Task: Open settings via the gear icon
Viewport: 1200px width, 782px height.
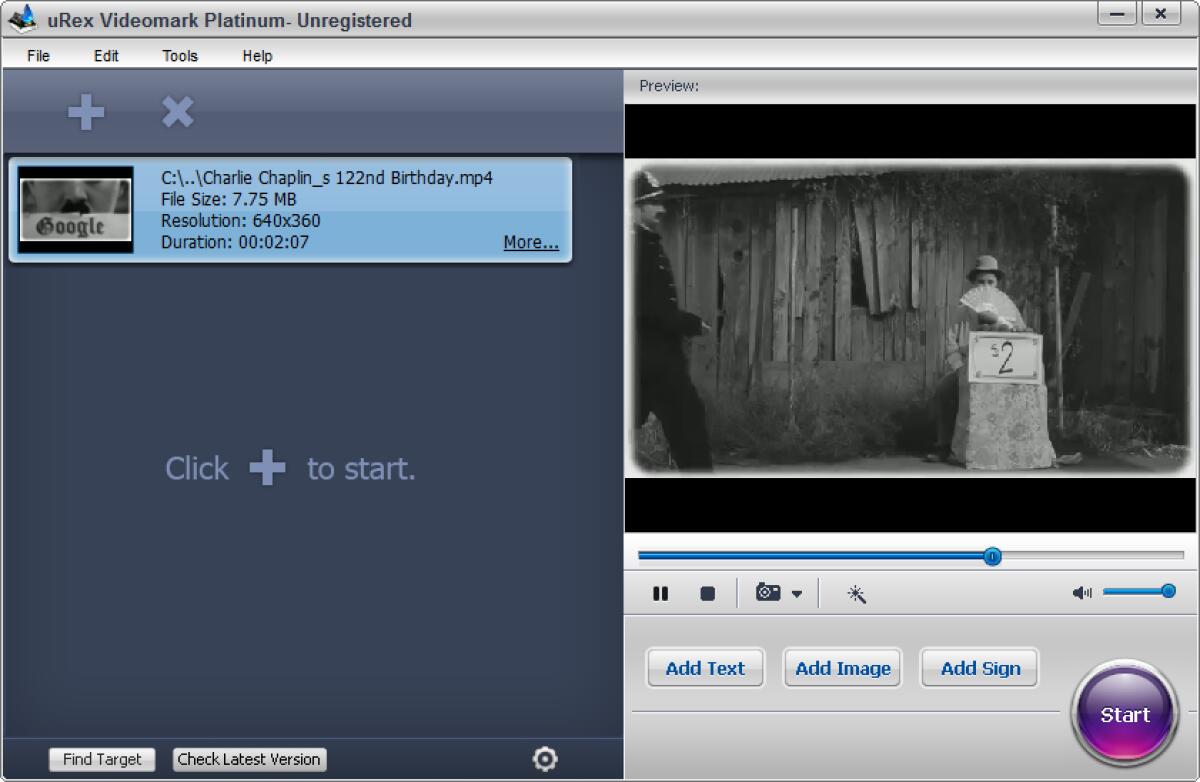Action: click(x=545, y=760)
